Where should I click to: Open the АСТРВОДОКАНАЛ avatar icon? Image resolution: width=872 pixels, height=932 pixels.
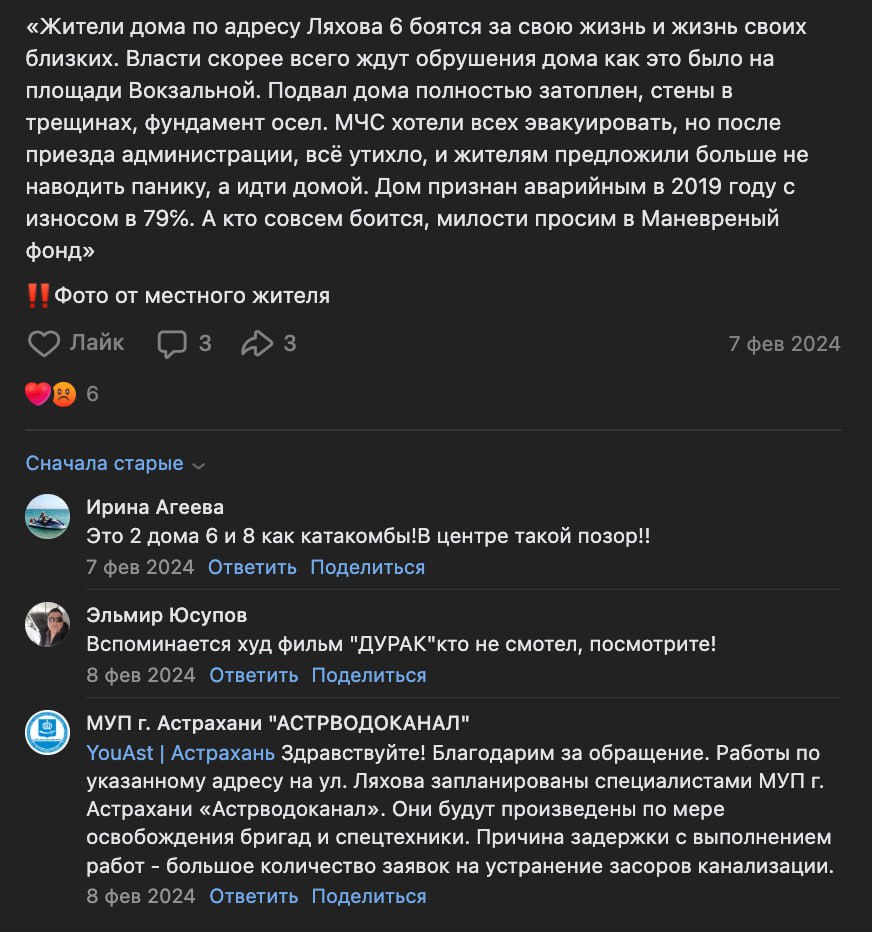click(48, 732)
